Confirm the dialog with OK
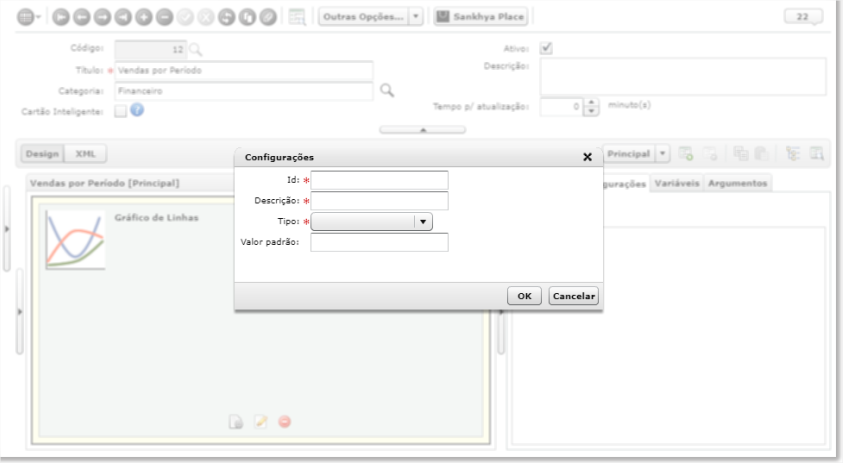 tap(524, 296)
